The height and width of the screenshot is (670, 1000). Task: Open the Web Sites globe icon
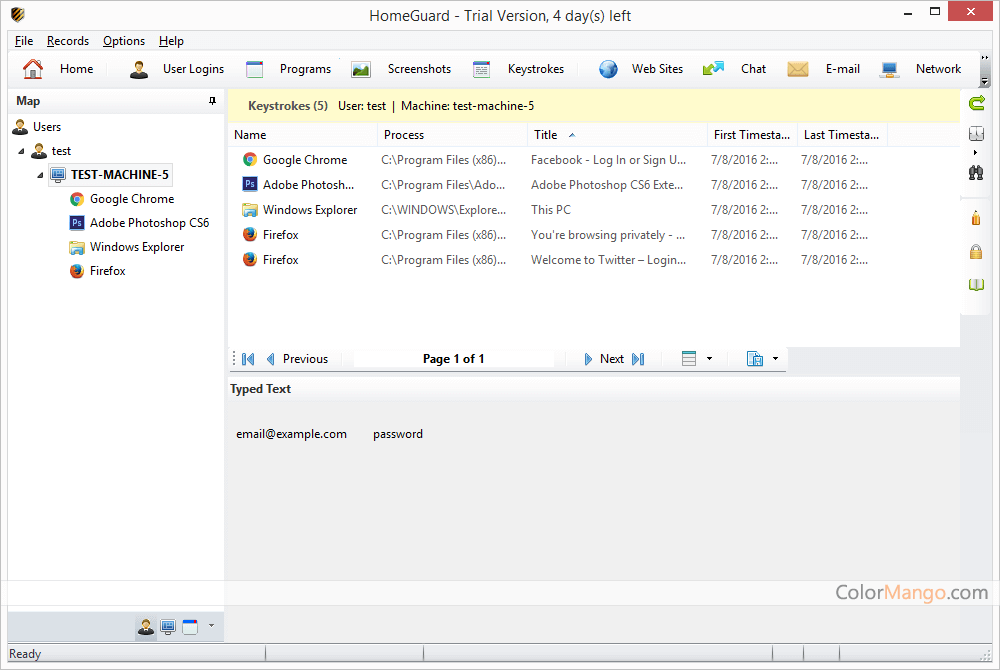608,69
